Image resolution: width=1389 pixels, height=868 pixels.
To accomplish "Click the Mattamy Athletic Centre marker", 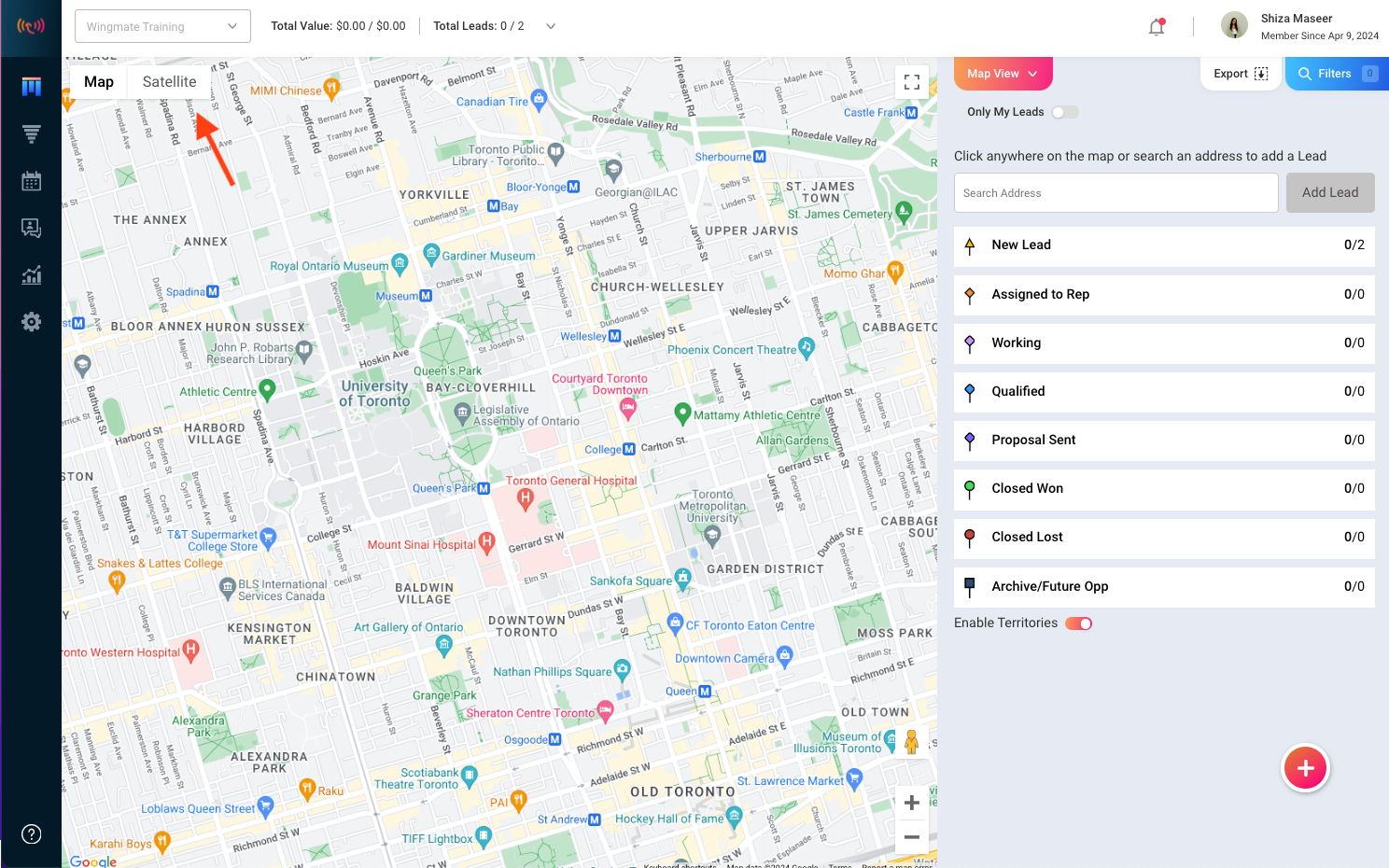I will click(682, 412).
